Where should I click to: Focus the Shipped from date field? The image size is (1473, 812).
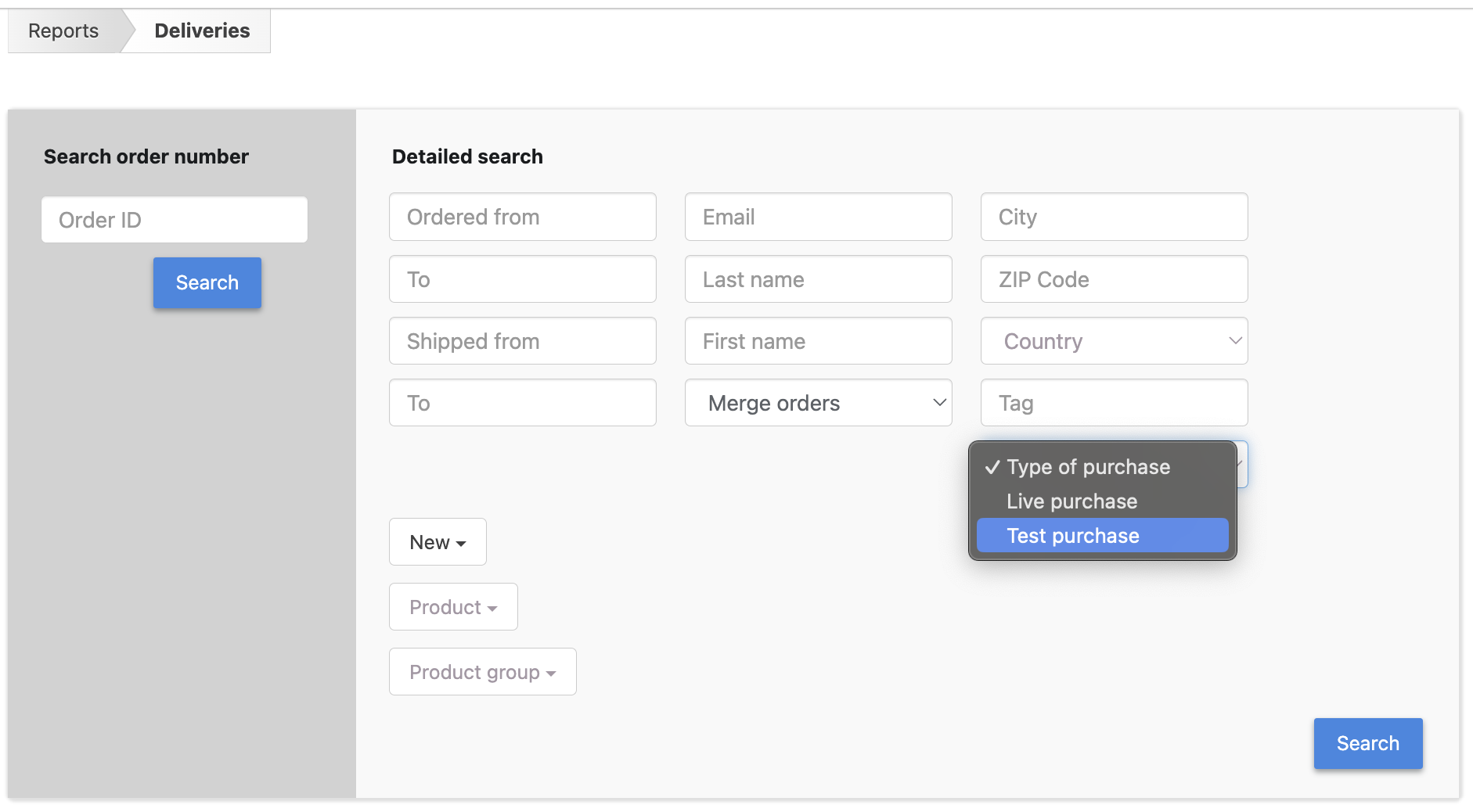click(x=522, y=341)
